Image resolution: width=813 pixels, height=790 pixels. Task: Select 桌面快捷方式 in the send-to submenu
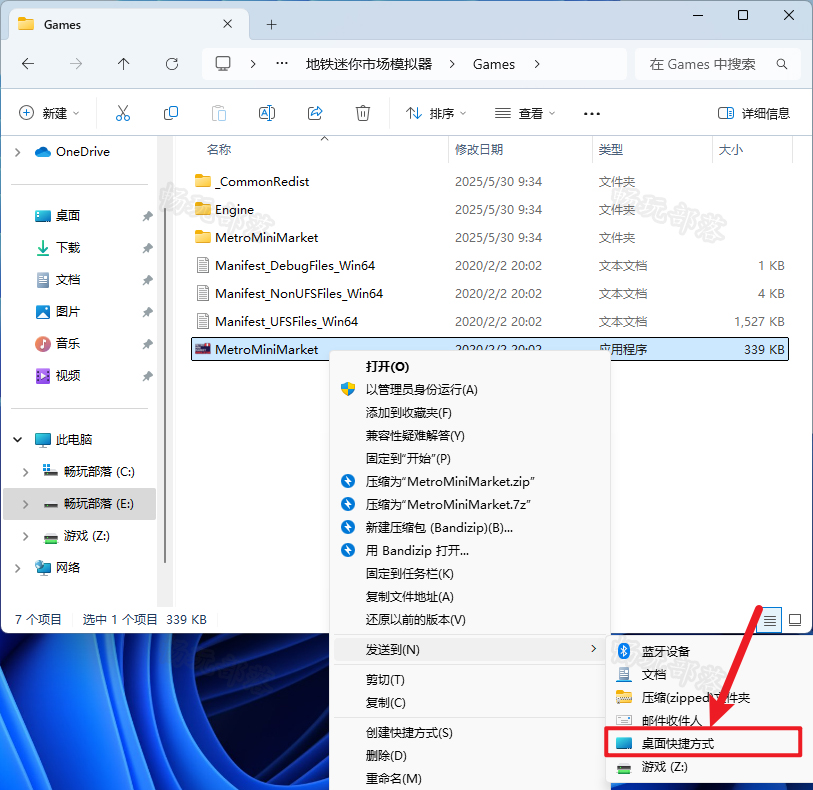[x=704, y=743]
